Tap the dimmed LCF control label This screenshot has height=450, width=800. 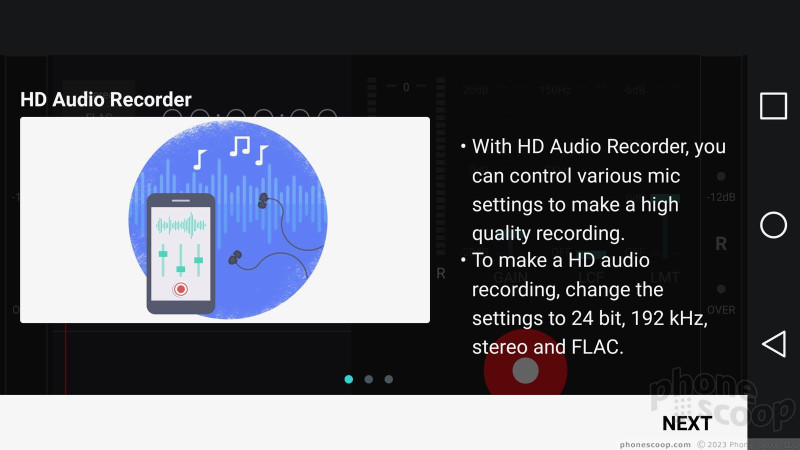[591, 278]
